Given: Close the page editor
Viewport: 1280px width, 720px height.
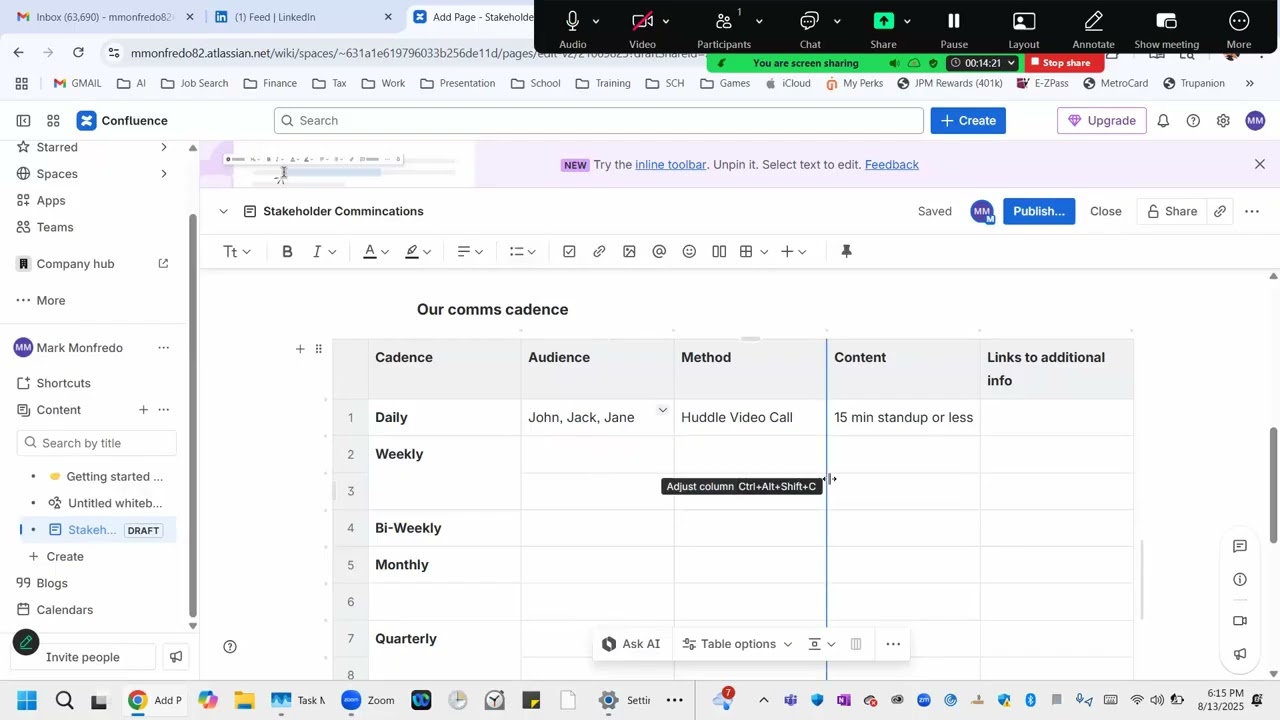Looking at the screenshot, I should pyautogui.click(x=1105, y=211).
